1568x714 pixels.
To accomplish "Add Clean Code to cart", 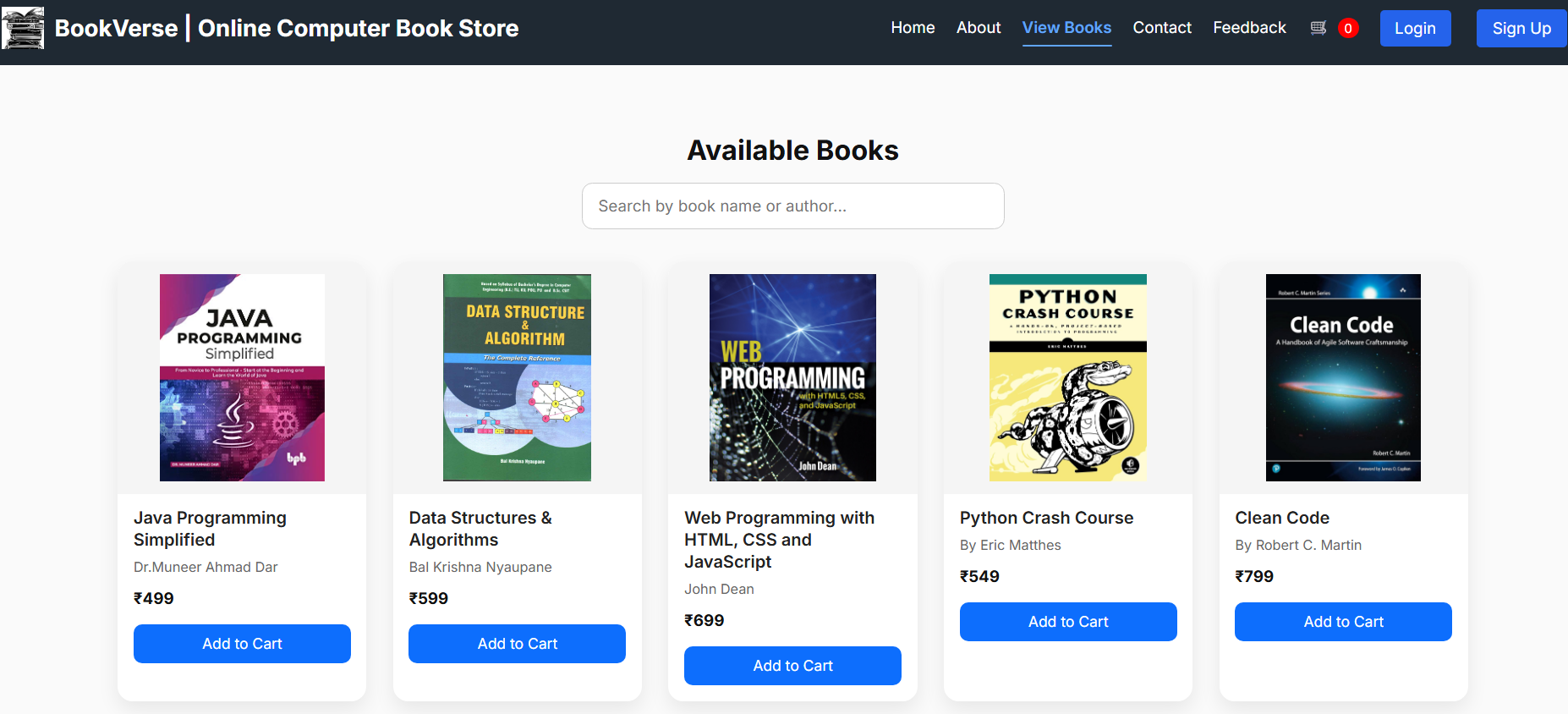I will coord(1343,622).
